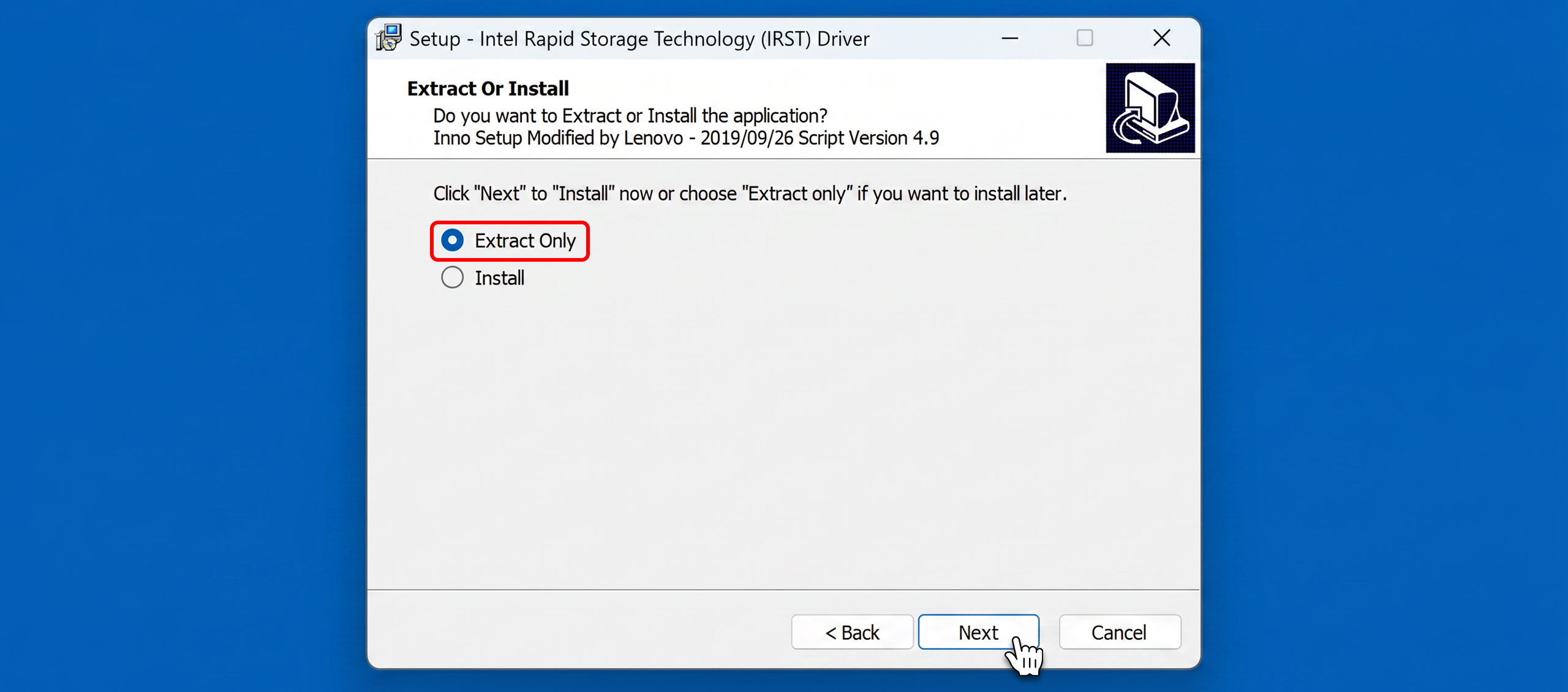Click the "Extract Or Install" bold heading

(488, 89)
